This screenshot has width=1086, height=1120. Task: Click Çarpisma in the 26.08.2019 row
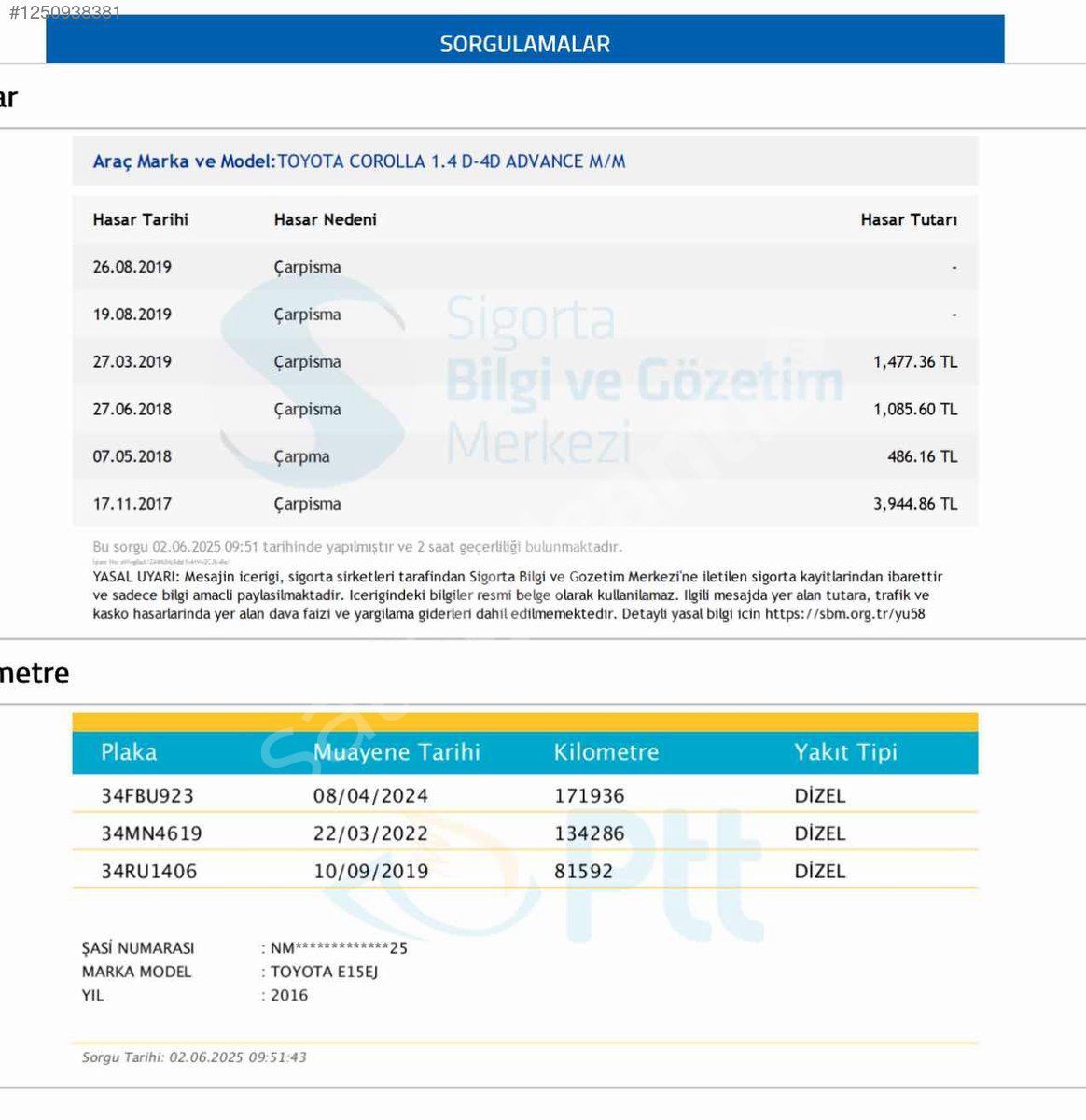click(x=307, y=268)
